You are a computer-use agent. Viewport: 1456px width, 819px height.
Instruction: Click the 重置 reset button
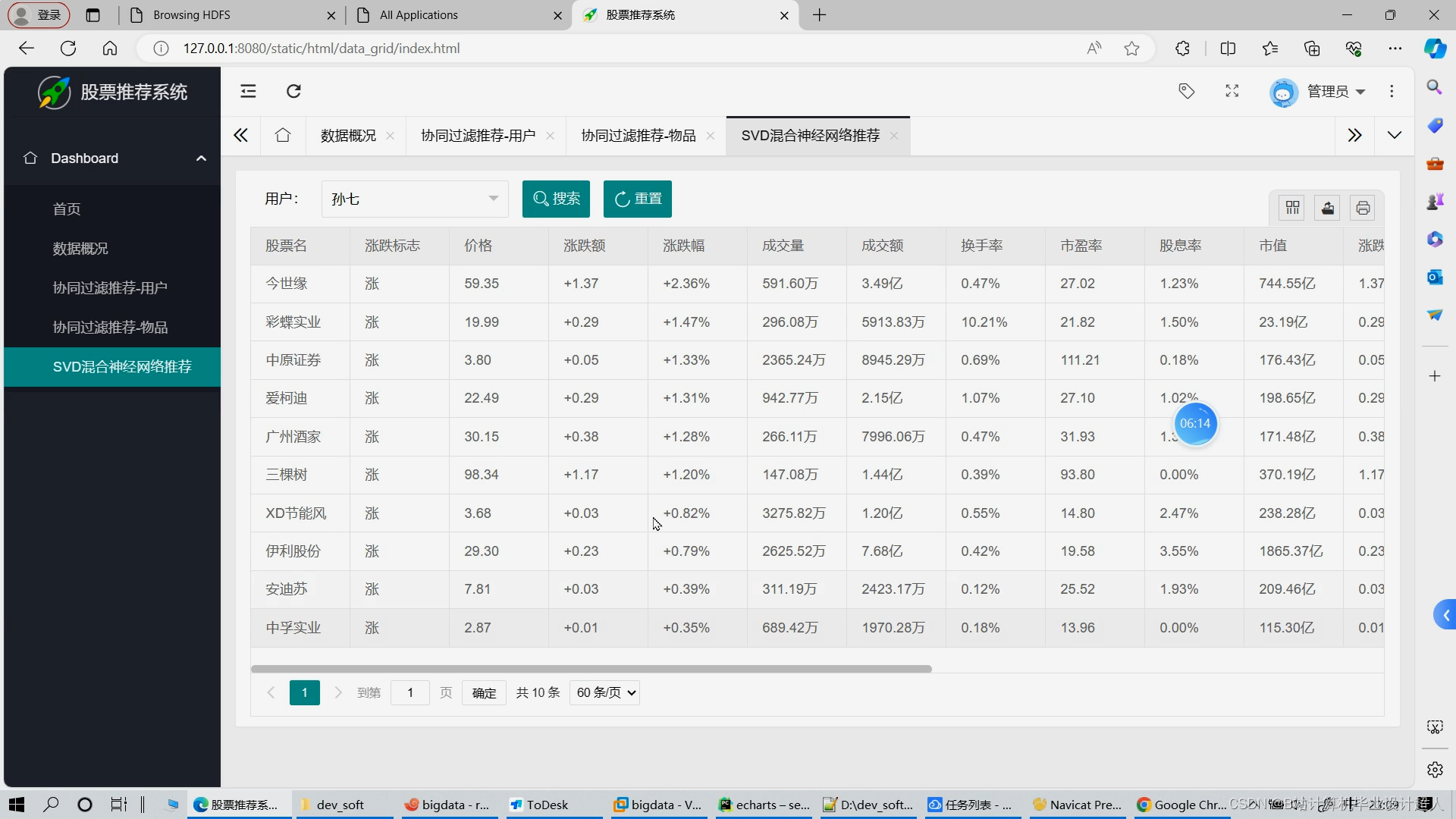pyautogui.click(x=638, y=199)
